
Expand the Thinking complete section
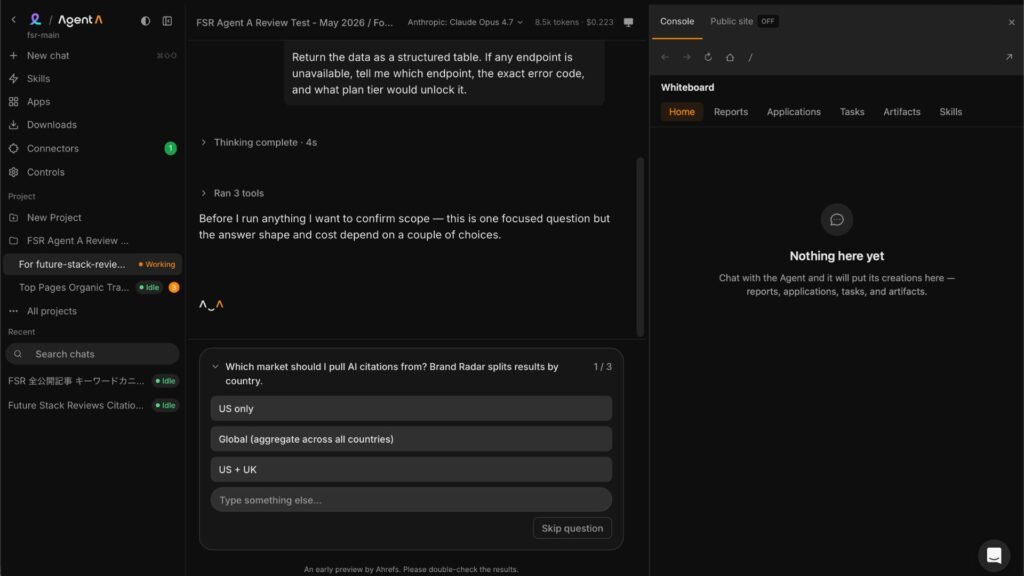pos(259,142)
